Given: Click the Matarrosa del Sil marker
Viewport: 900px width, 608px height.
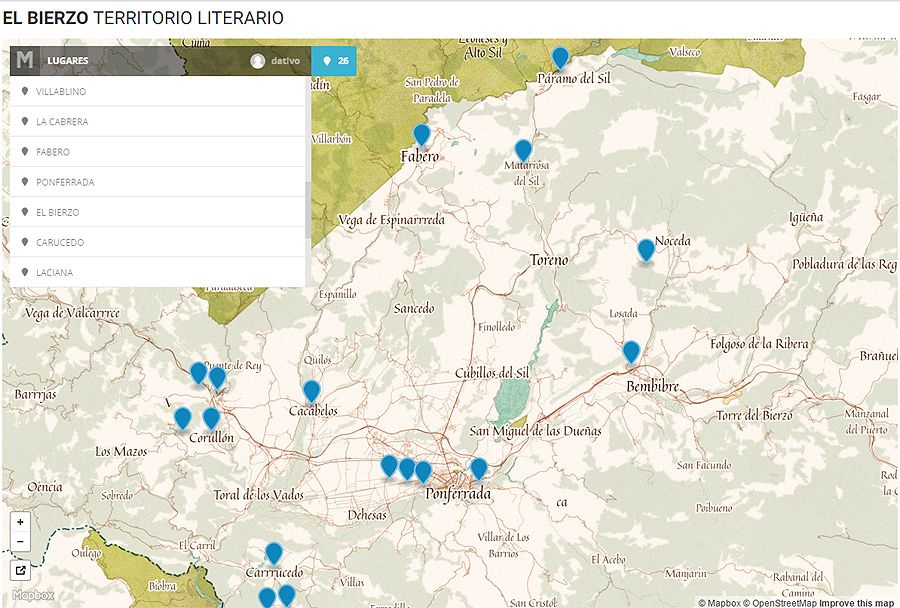Looking at the screenshot, I should (523, 150).
